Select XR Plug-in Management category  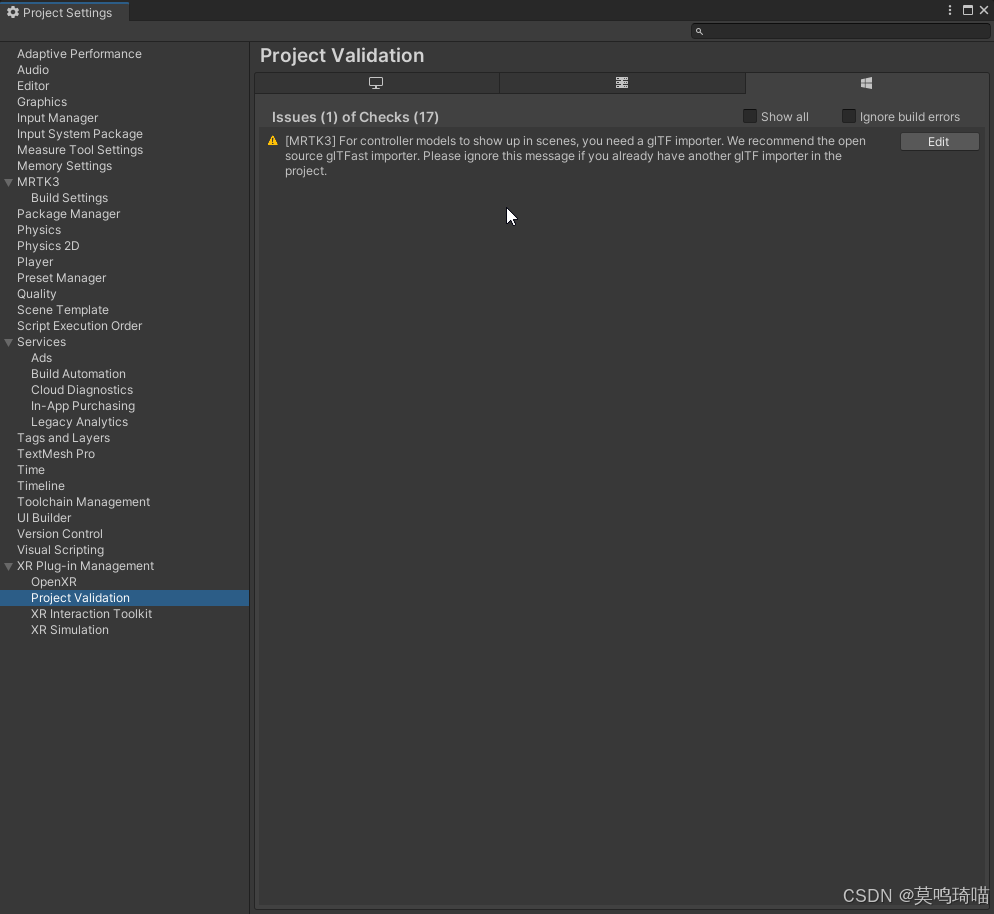86,565
